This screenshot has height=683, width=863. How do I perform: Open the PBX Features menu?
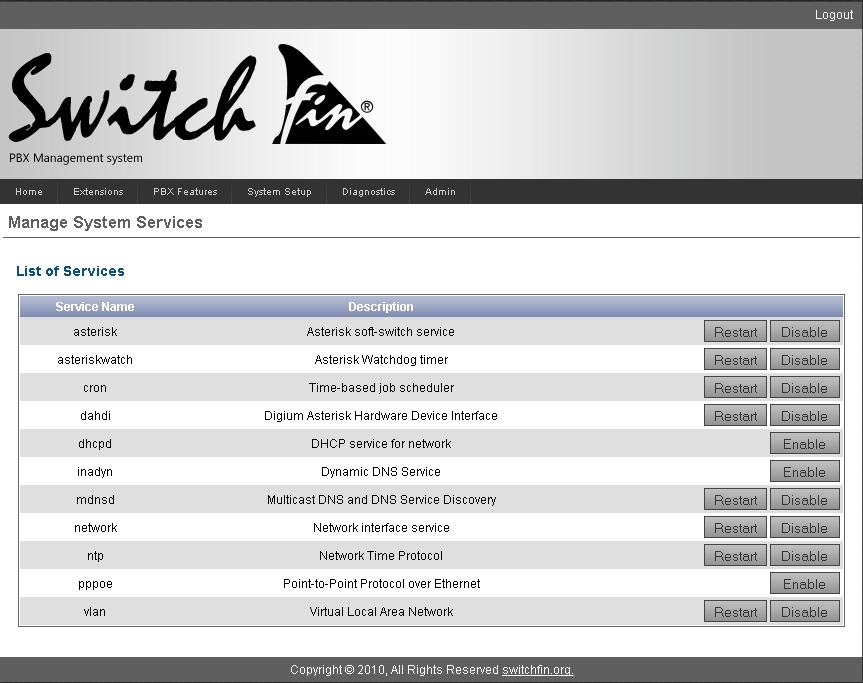click(185, 192)
